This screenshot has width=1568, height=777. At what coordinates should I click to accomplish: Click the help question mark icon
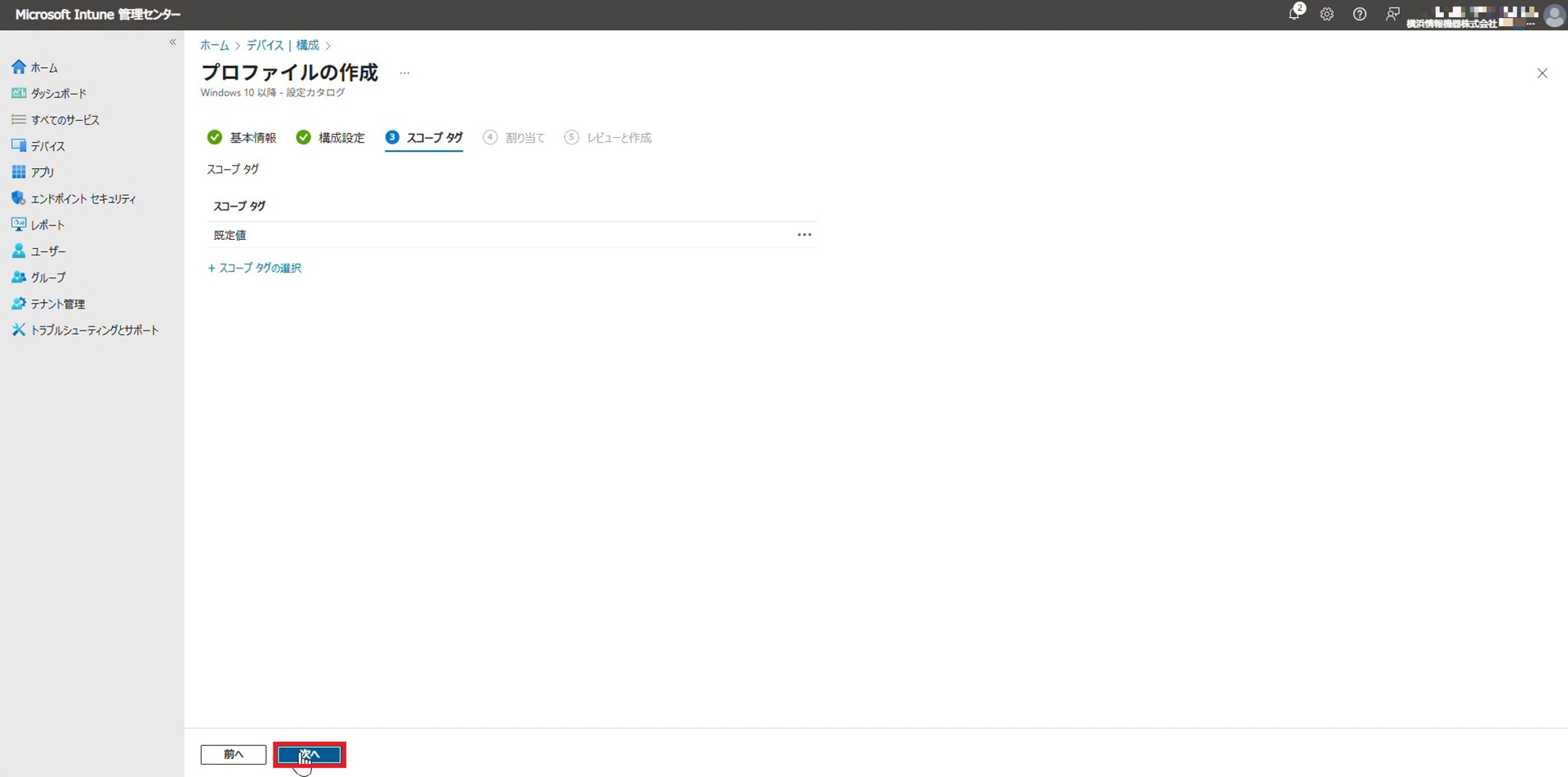[x=1360, y=15]
